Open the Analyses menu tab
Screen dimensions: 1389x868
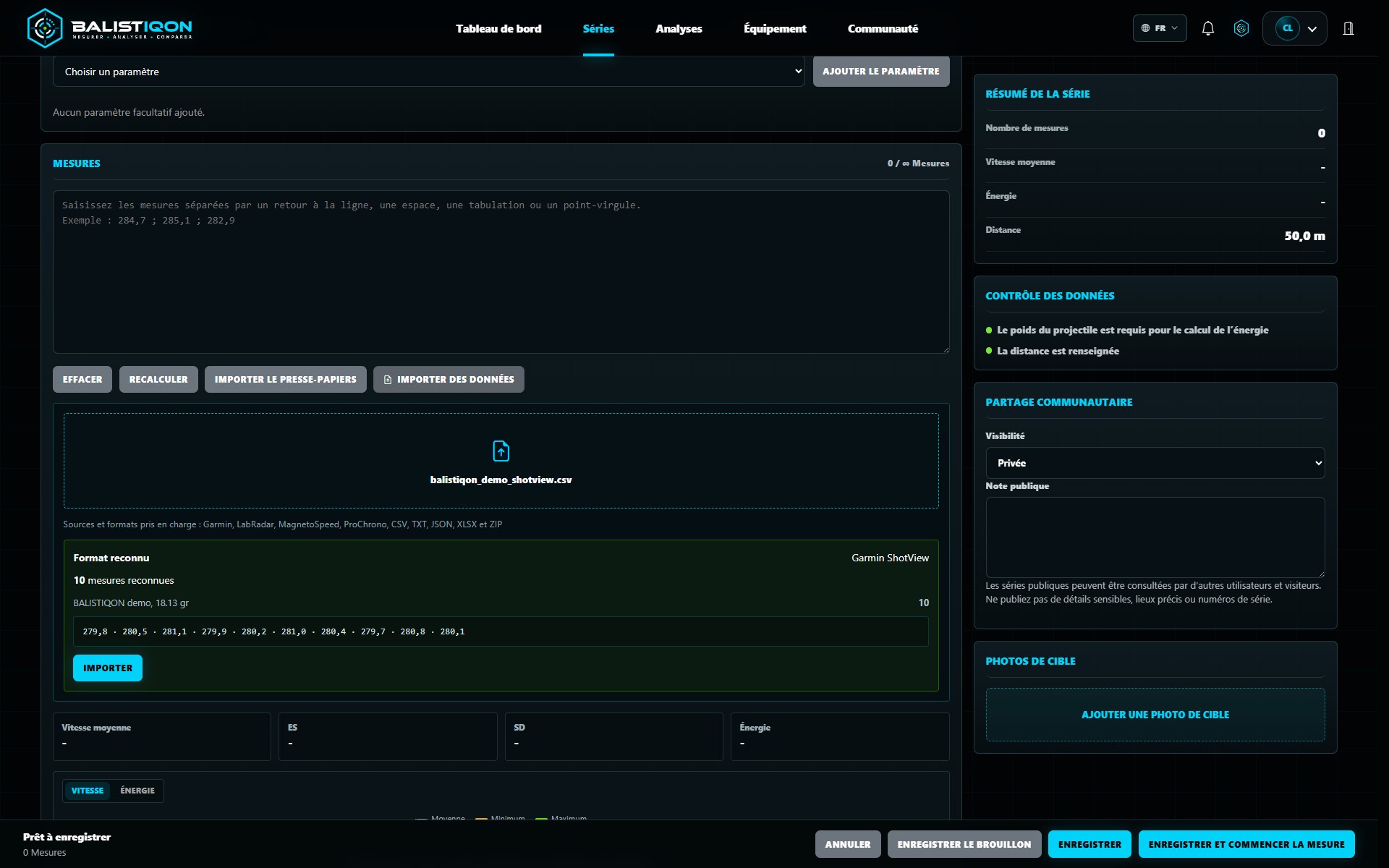[x=679, y=28]
